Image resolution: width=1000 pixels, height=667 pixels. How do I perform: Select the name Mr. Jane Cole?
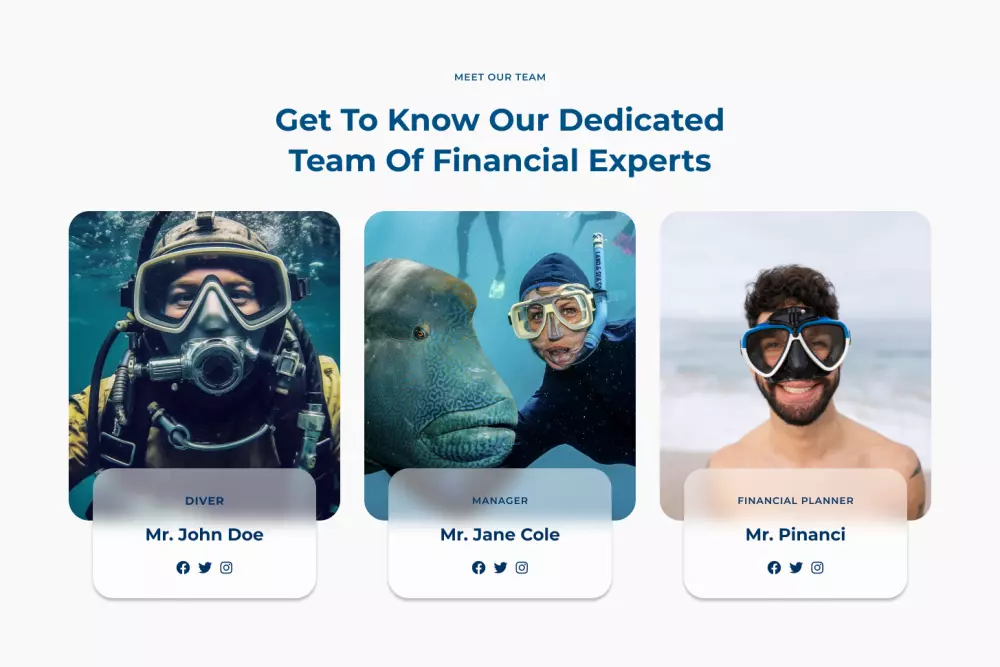[500, 534]
